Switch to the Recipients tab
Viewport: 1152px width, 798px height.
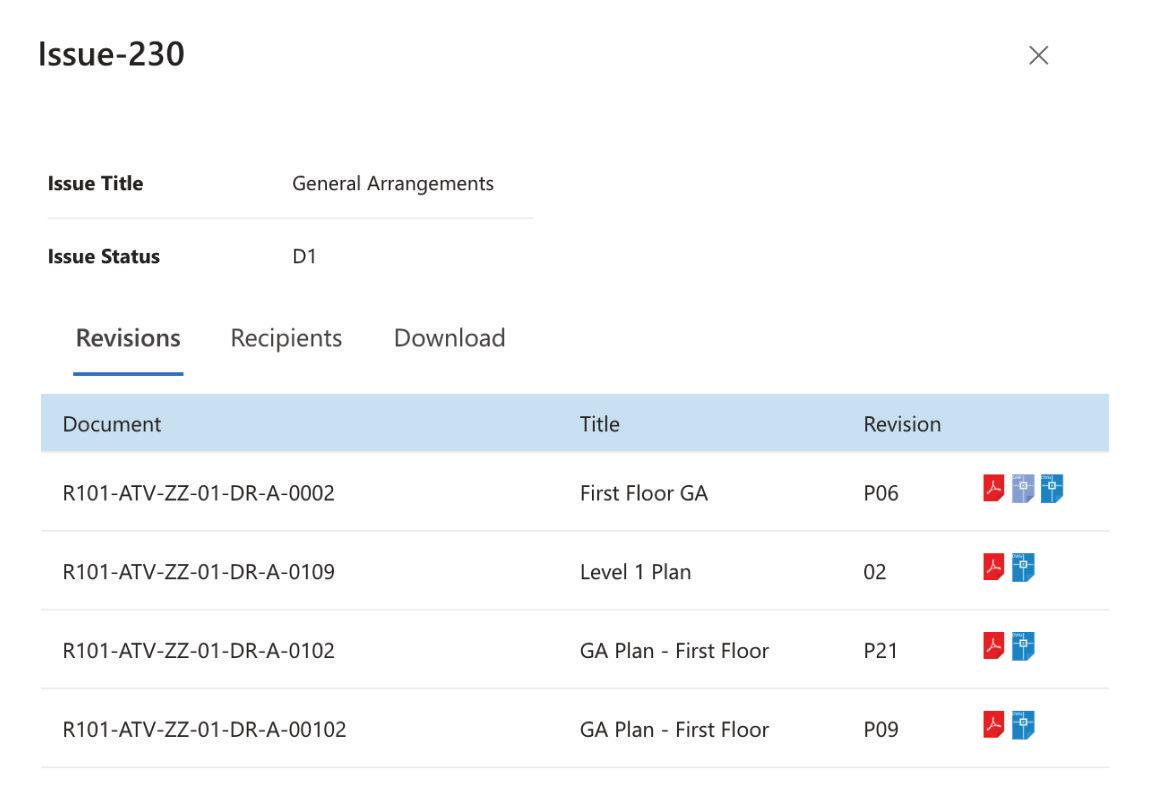(x=286, y=338)
